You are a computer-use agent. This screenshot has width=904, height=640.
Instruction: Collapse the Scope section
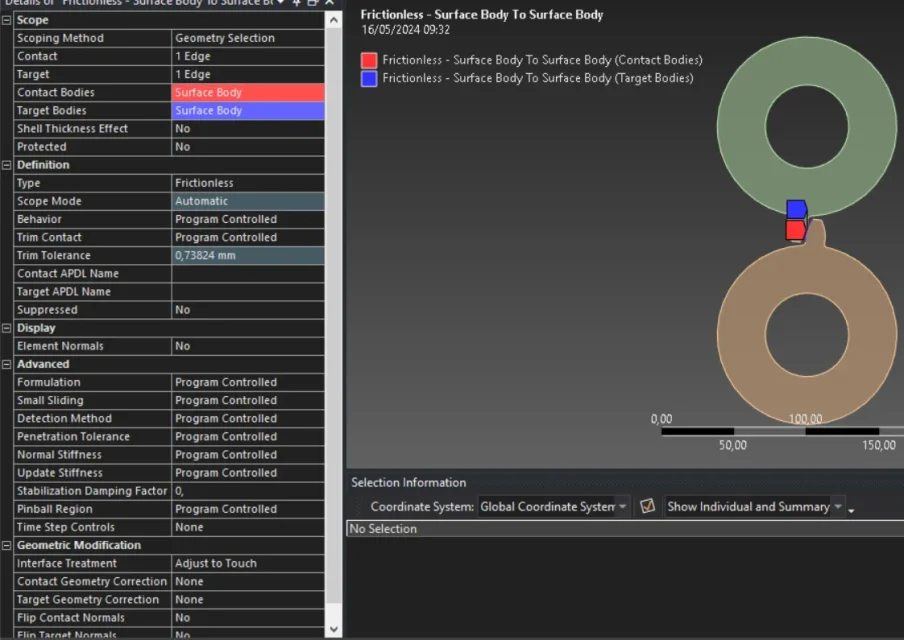(x=7, y=20)
